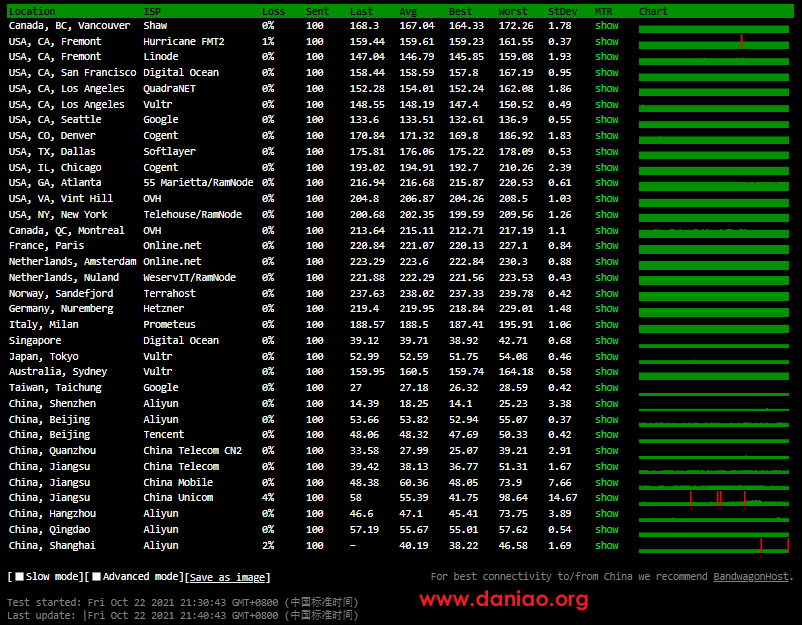Show MTR for Fremont Linode

point(607,57)
